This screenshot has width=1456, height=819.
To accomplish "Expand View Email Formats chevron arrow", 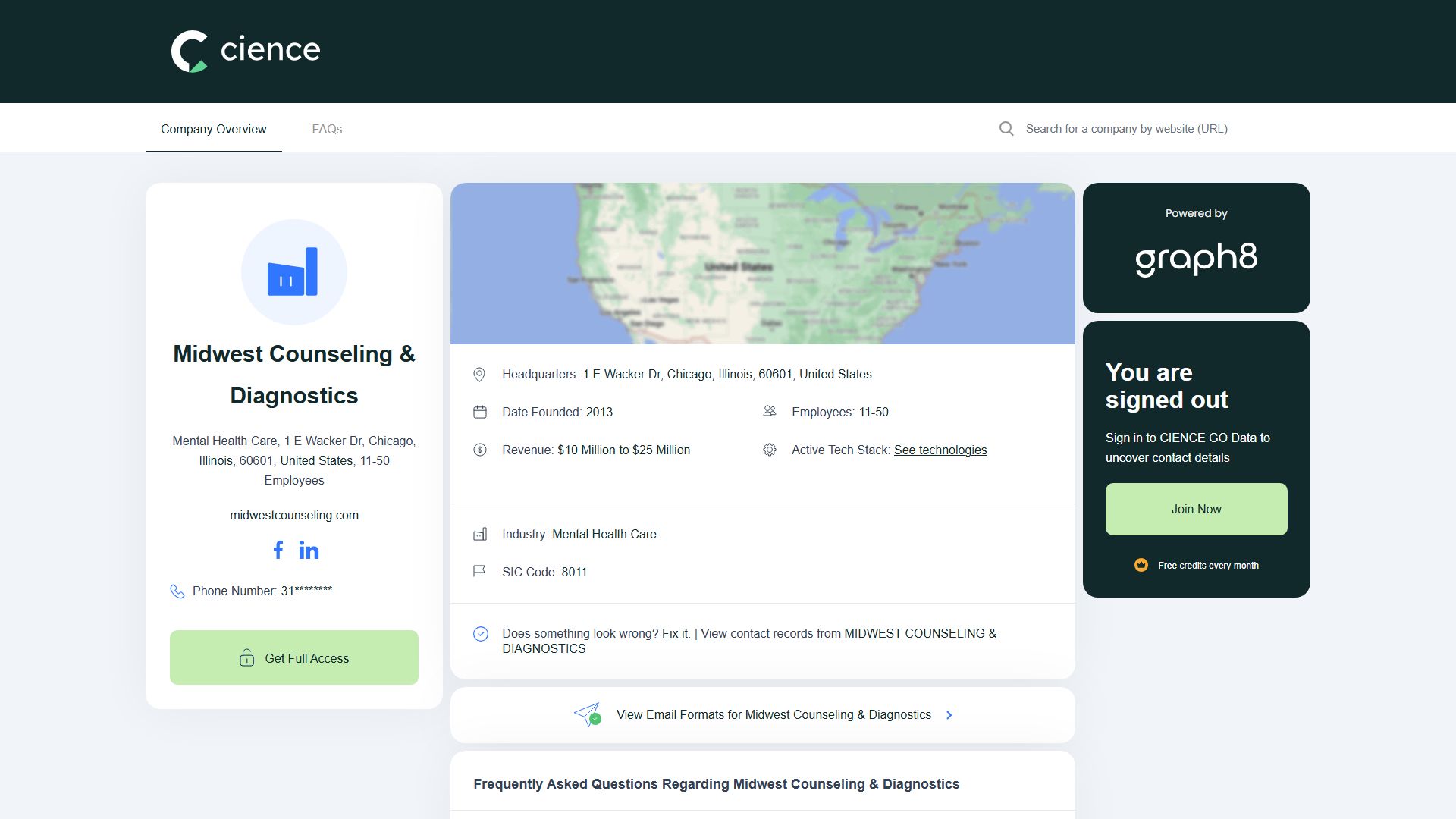I will (949, 715).
